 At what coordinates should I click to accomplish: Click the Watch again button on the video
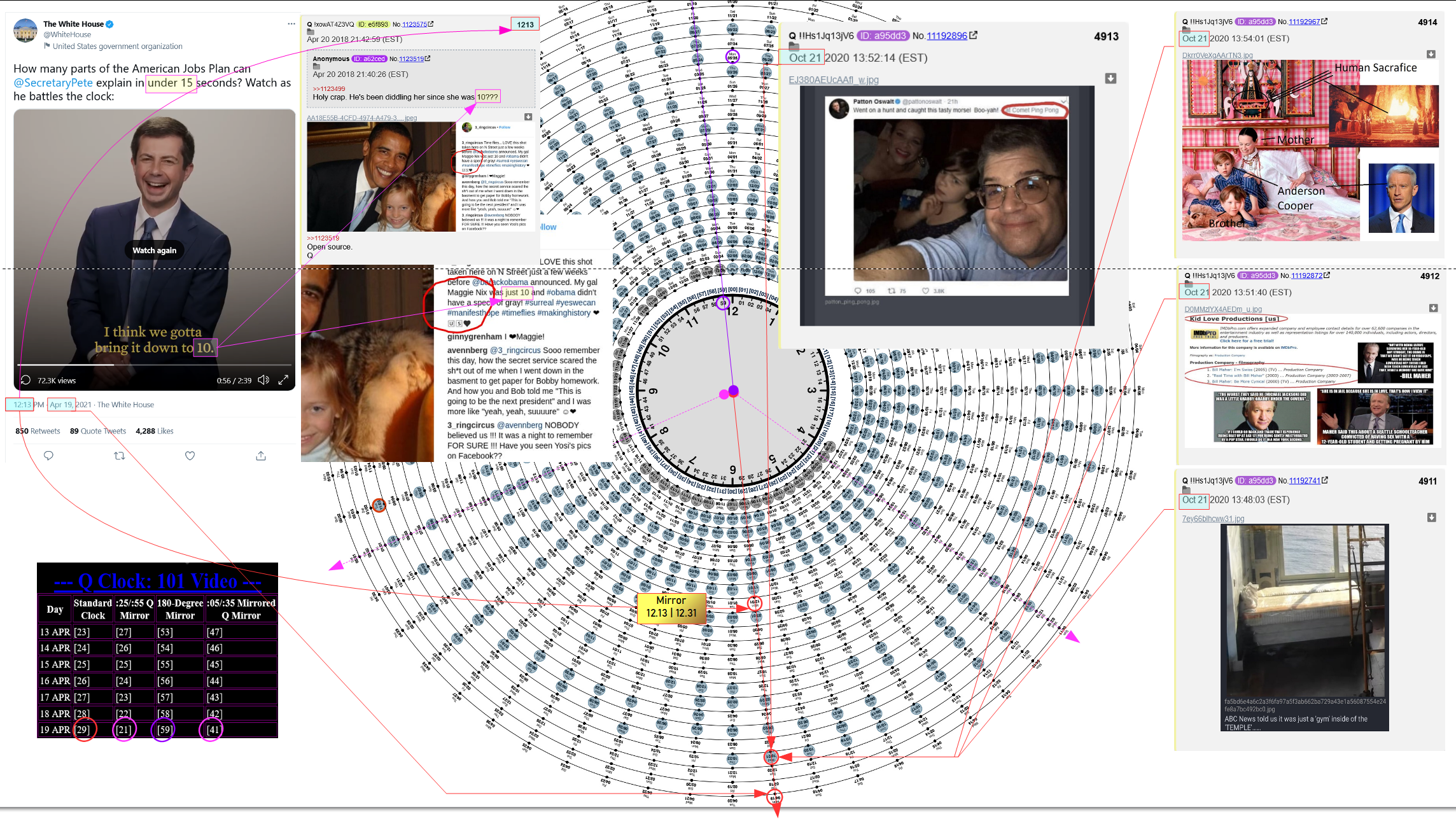coord(155,250)
